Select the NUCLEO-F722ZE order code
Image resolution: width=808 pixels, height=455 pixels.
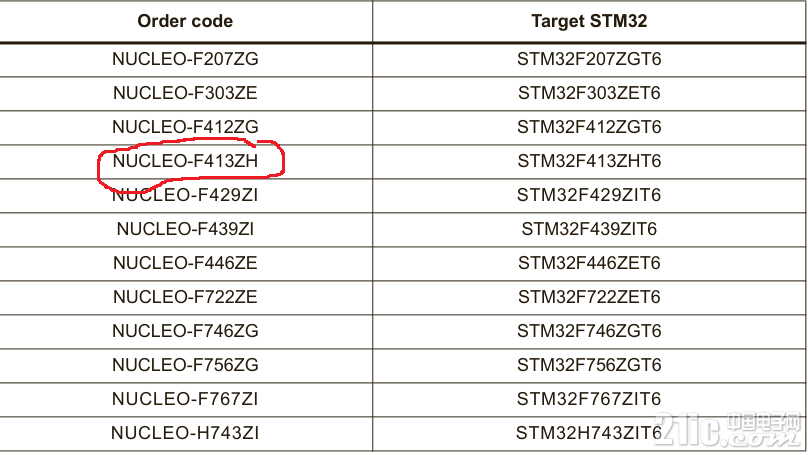coord(185,297)
